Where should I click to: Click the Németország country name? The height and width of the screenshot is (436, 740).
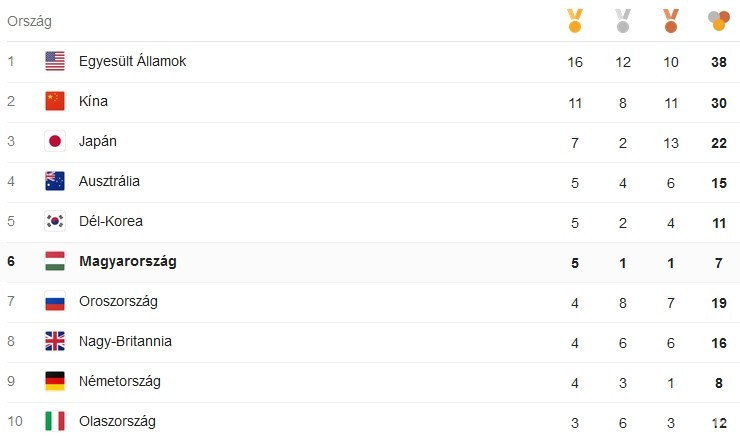[x=119, y=381]
